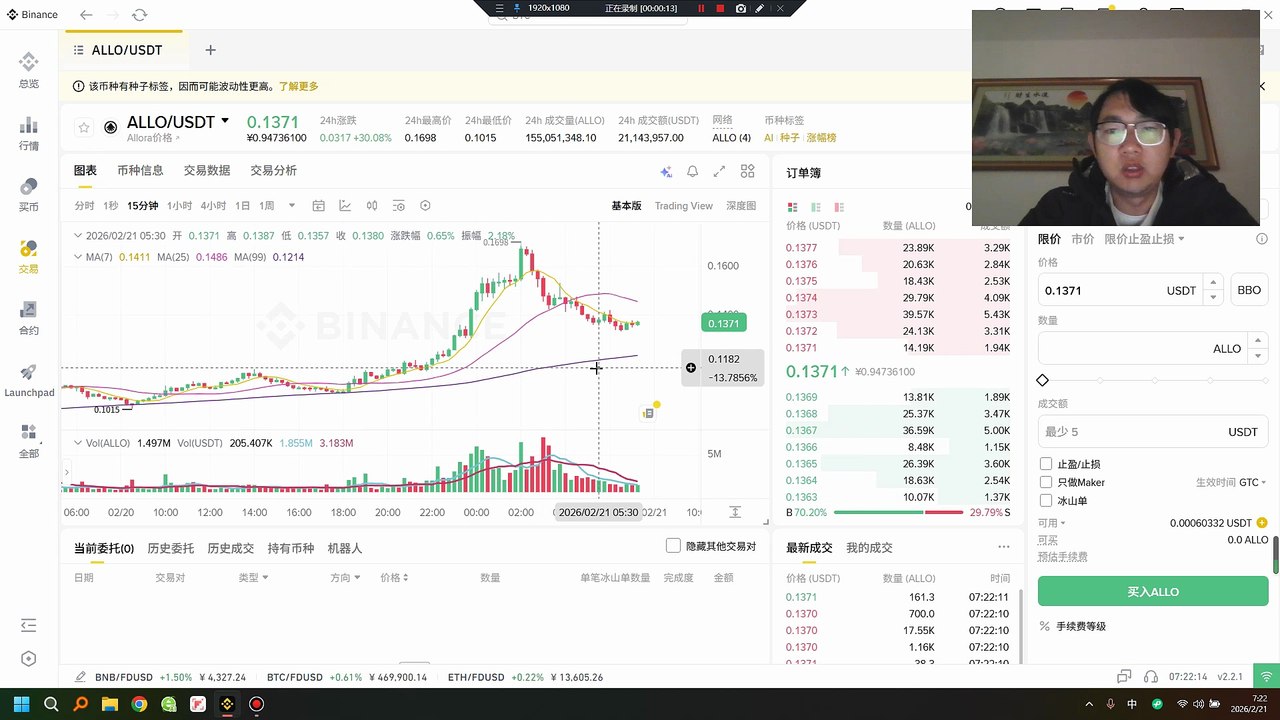The height and width of the screenshot is (720, 1280).
Task: Switch chart to 深度图 depth view
Action: pyautogui.click(x=741, y=206)
